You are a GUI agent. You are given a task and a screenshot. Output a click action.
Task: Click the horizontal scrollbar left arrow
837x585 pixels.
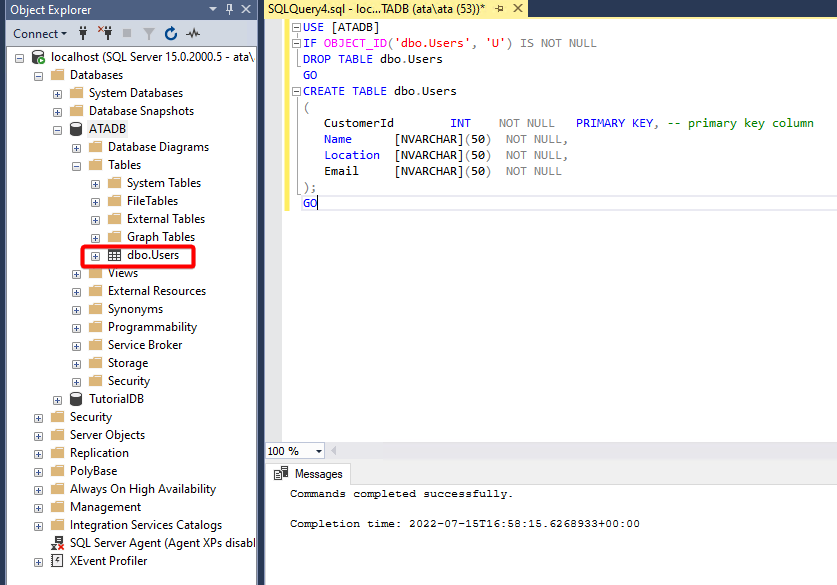tap(334, 451)
